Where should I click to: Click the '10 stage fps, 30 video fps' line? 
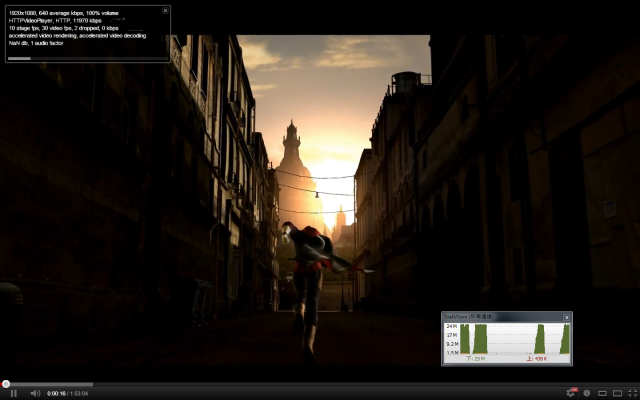(64, 28)
